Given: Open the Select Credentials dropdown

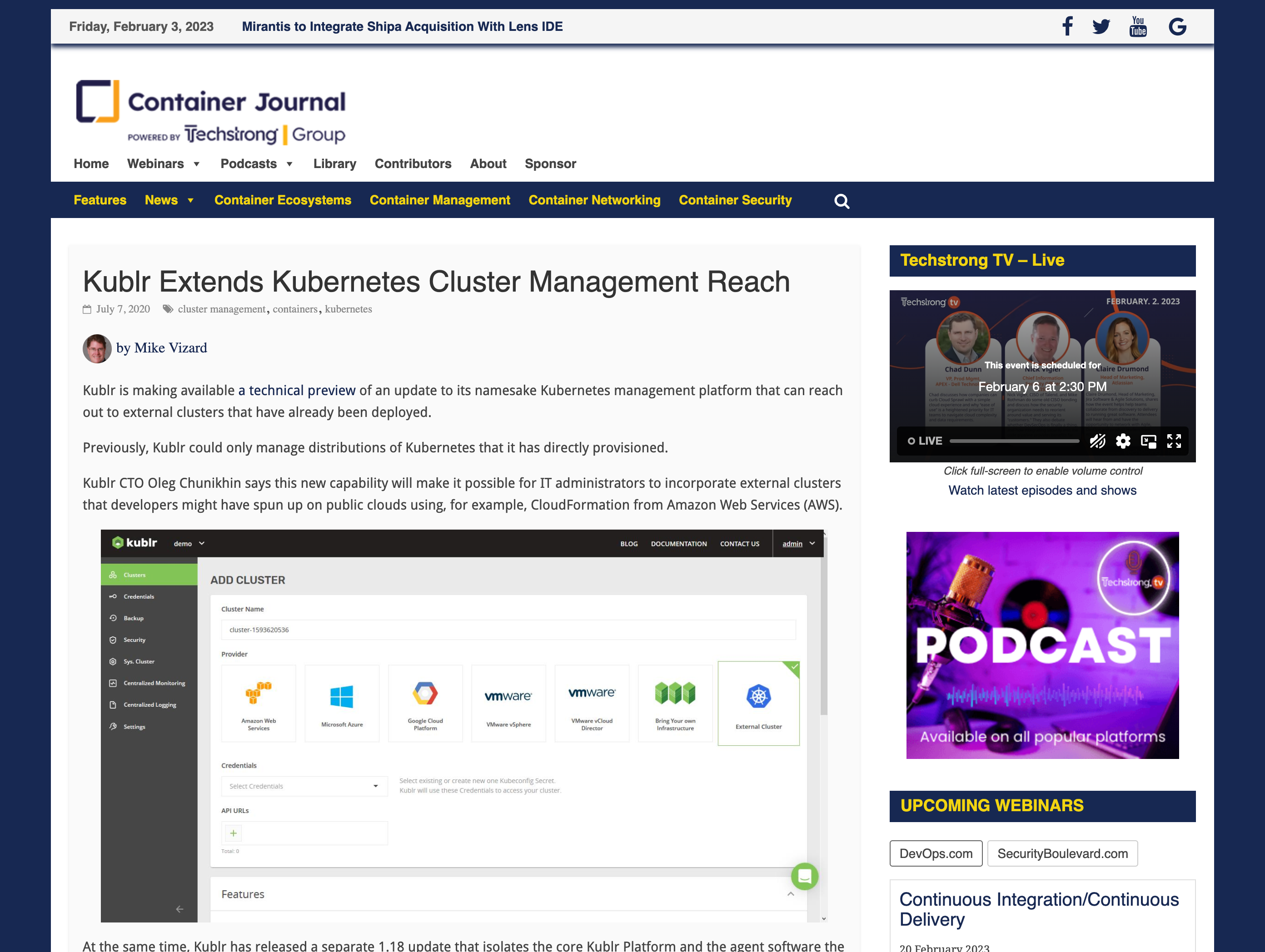Looking at the screenshot, I should pyautogui.click(x=304, y=786).
